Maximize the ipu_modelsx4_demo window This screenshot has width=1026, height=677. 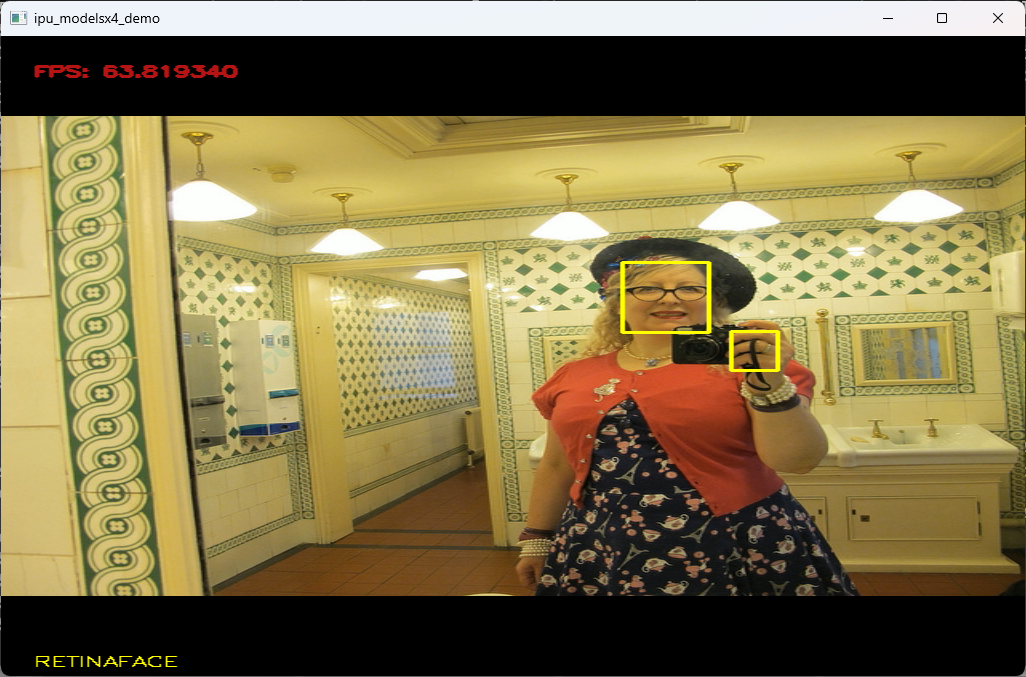(942, 18)
